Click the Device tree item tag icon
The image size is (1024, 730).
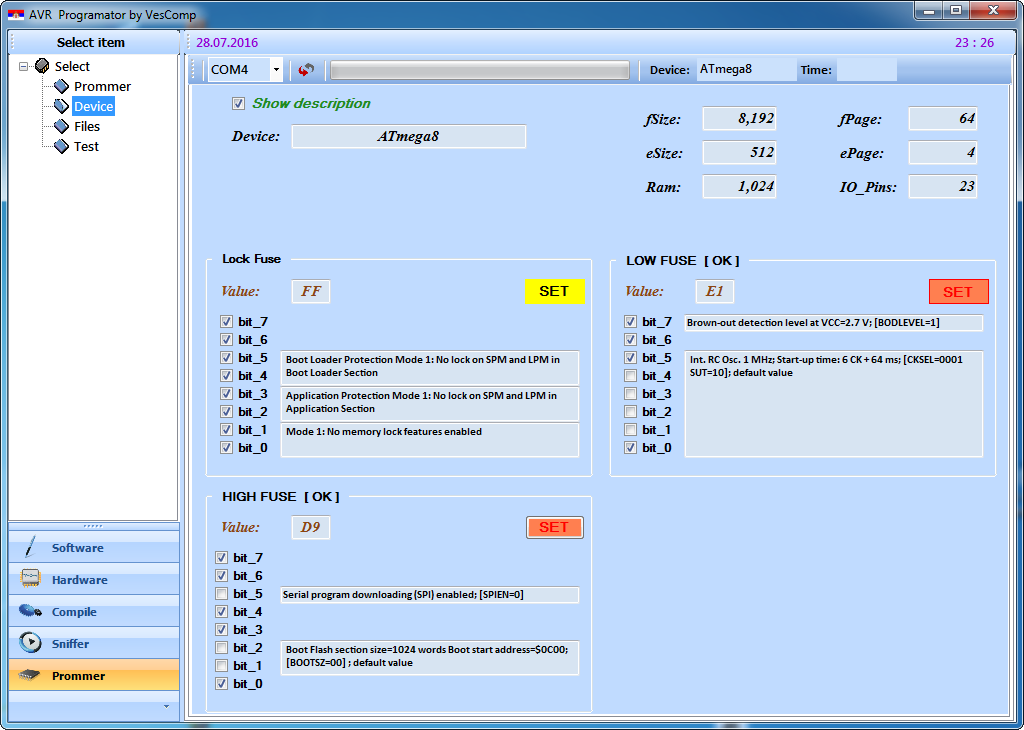(x=61, y=106)
